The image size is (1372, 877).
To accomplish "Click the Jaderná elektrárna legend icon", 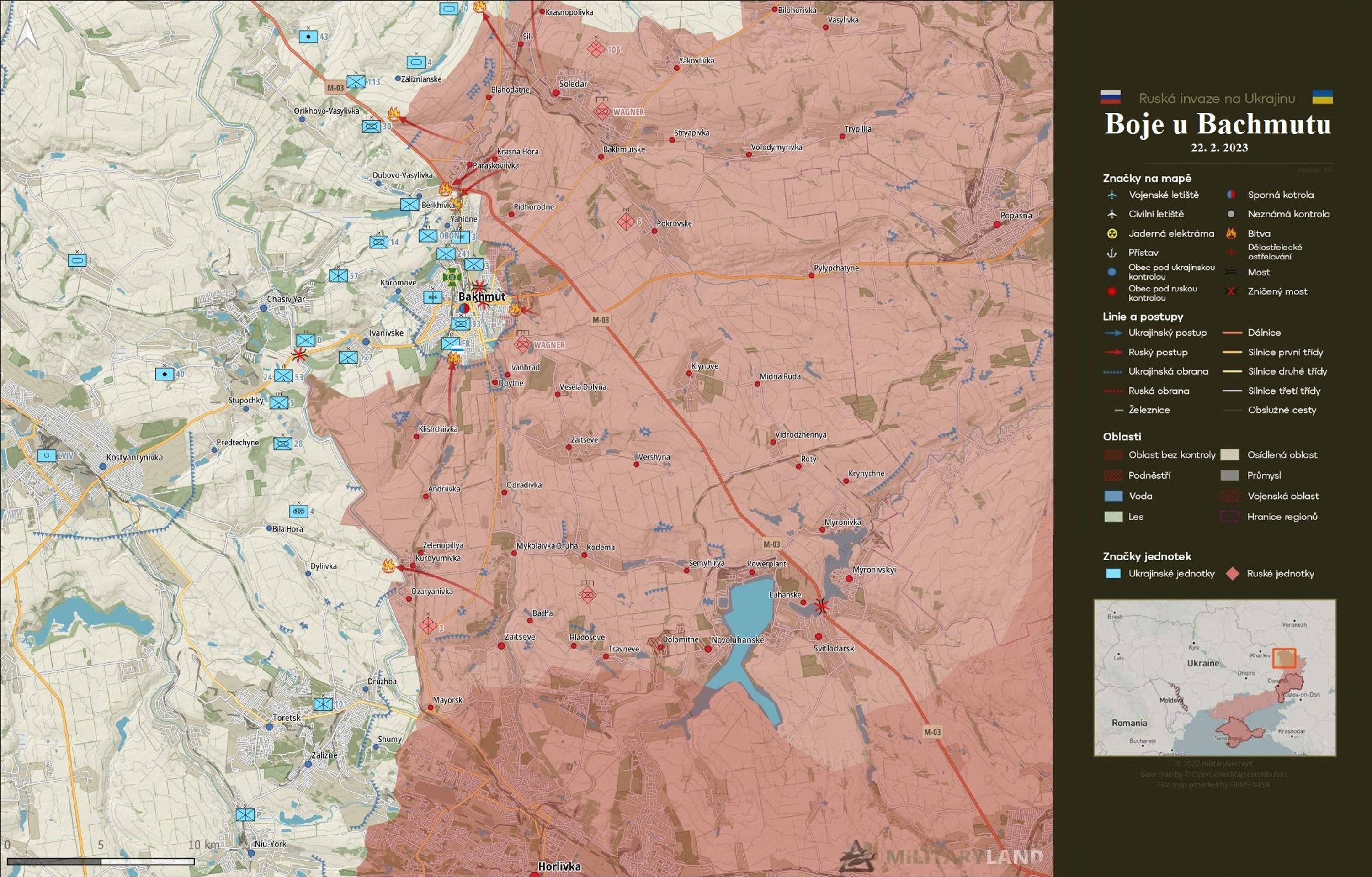I will [x=1111, y=233].
